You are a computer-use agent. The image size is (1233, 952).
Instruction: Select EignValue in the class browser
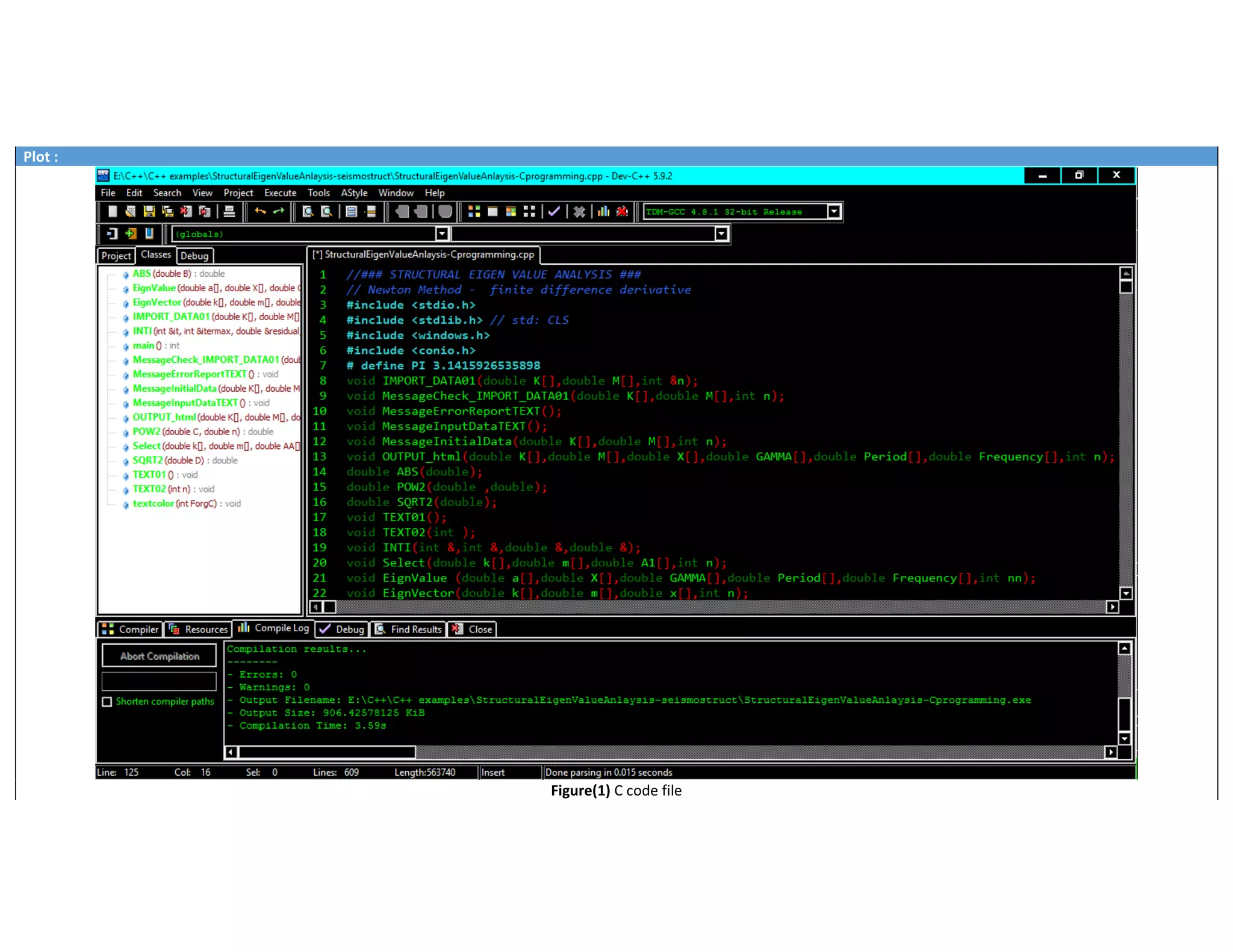(x=154, y=288)
